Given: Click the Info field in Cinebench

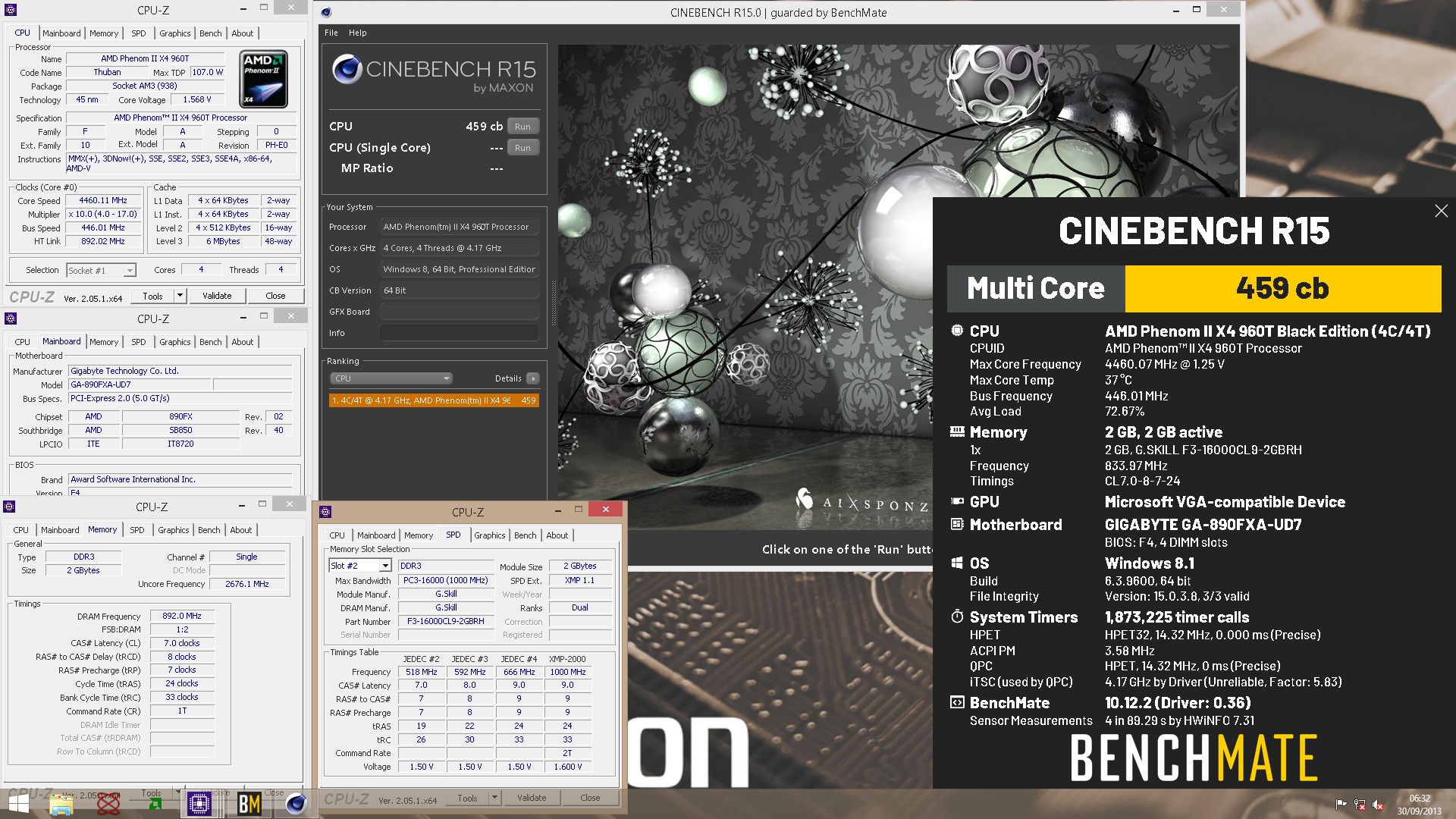Looking at the screenshot, I should pyautogui.click(x=460, y=333).
